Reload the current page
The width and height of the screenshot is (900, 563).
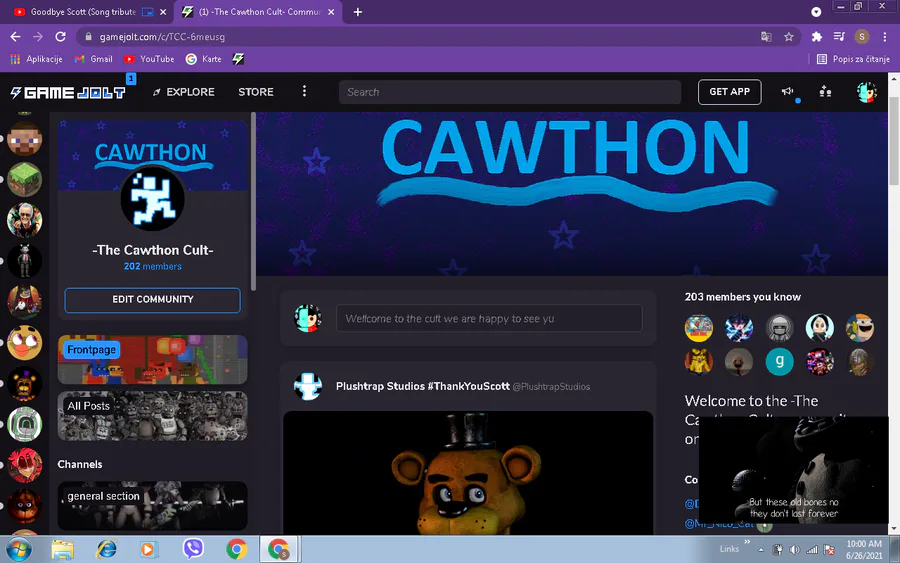click(x=60, y=37)
